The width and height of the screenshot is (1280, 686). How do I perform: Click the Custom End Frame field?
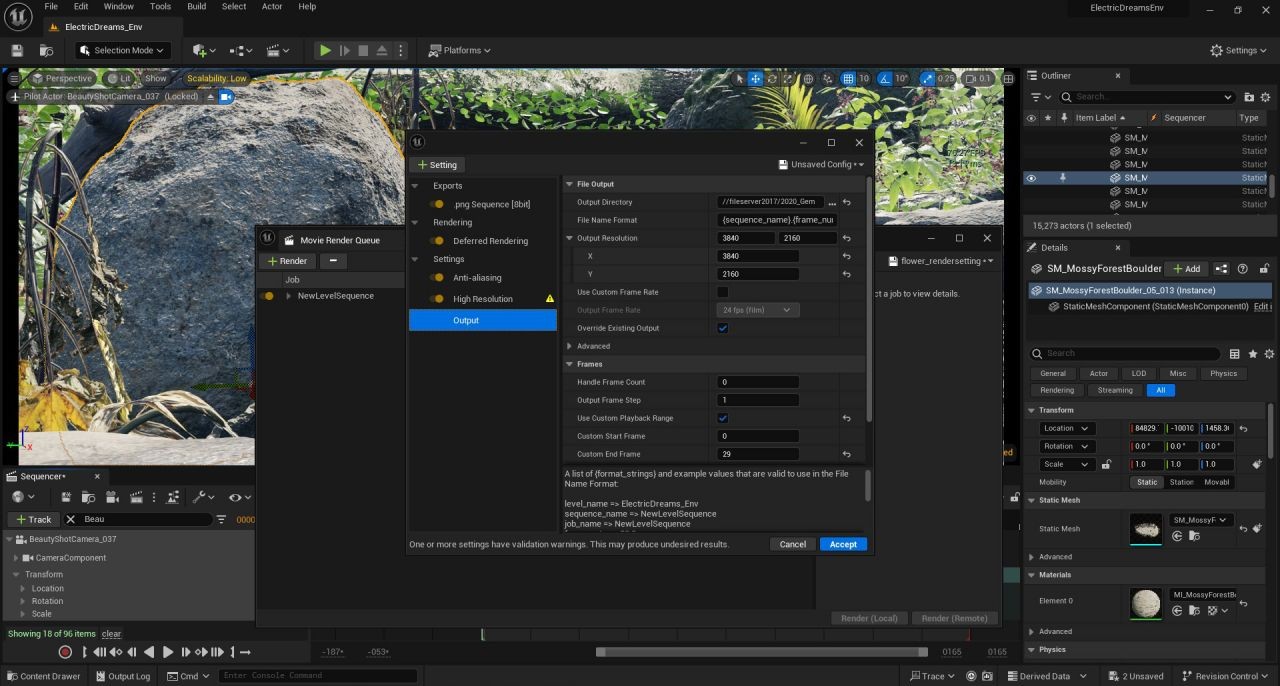pyautogui.click(x=757, y=454)
